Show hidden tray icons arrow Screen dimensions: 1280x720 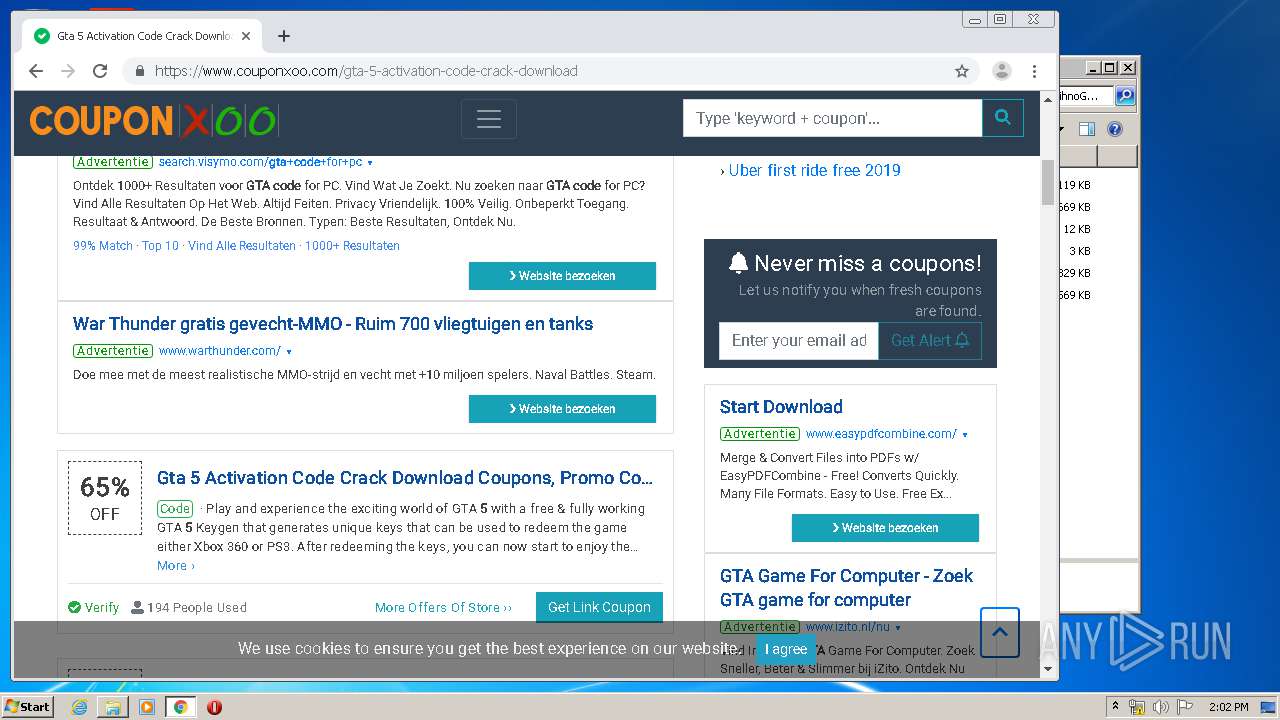point(1115,707)
